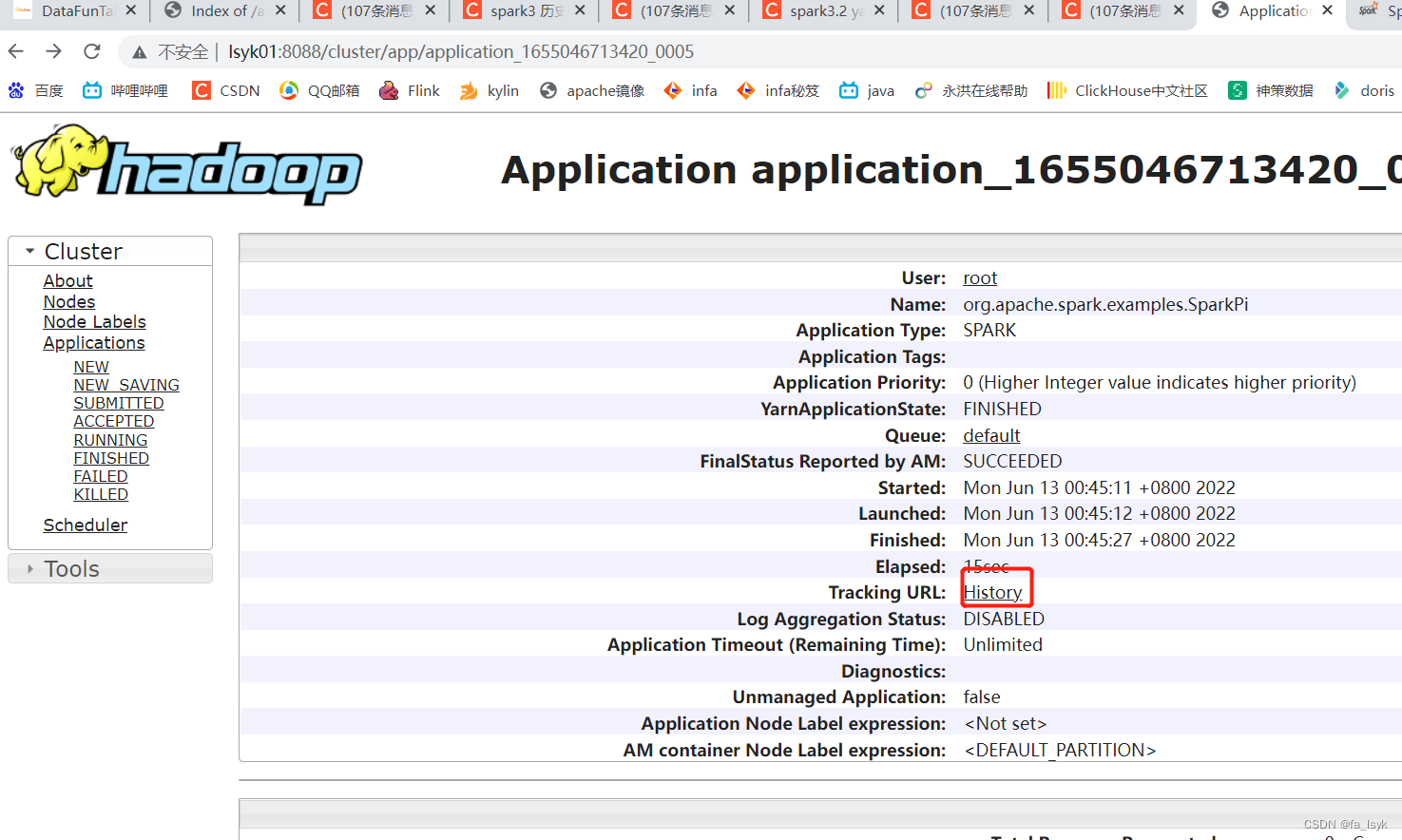The width and height of the screenshot is (1402, 840).
Task: Close the spark3 历史 browser tab
Action: 580,10
